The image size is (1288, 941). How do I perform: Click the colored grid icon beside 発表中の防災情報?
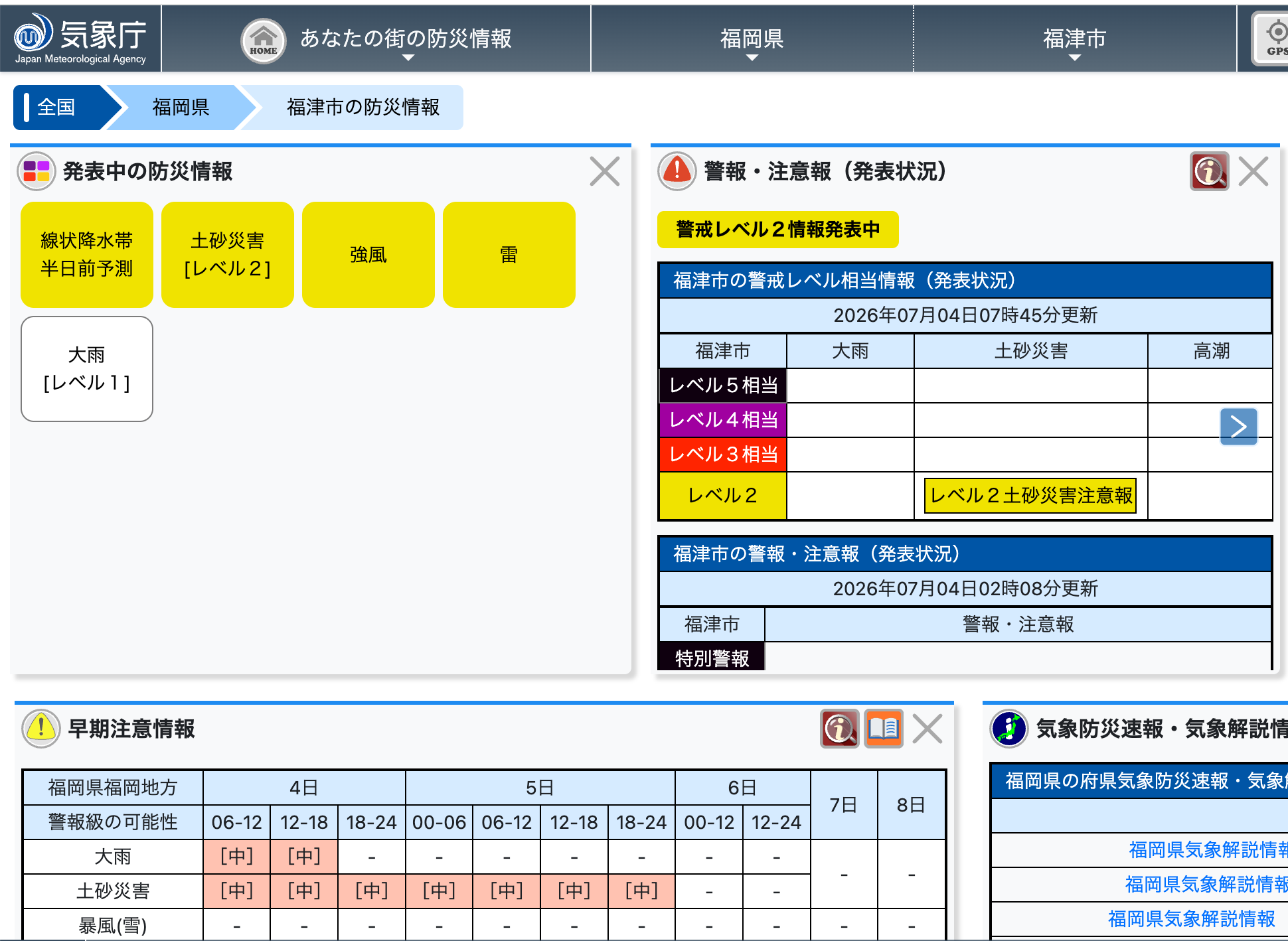point(37,171)
